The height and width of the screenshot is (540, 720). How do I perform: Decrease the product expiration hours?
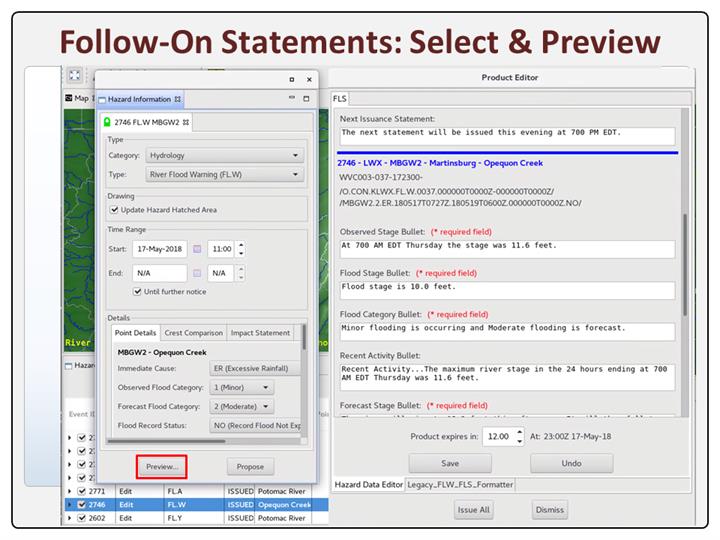coord(519,441)
